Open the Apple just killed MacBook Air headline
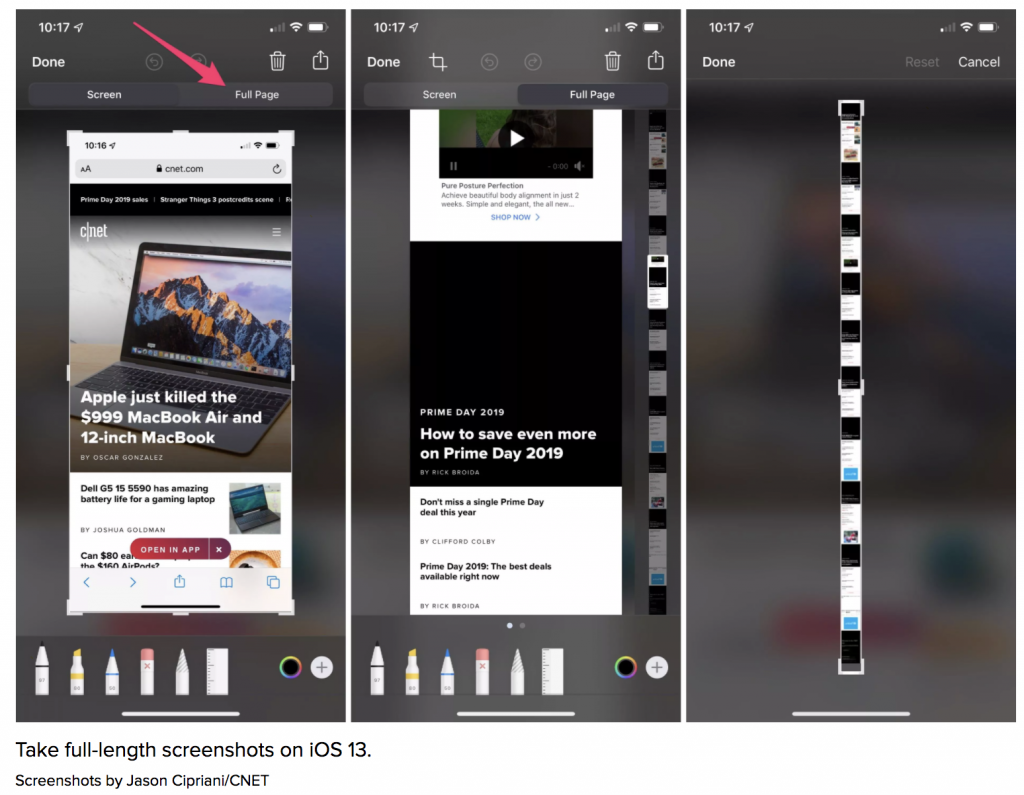Viewport: 1024px width, 795px height. pos(171,417)
